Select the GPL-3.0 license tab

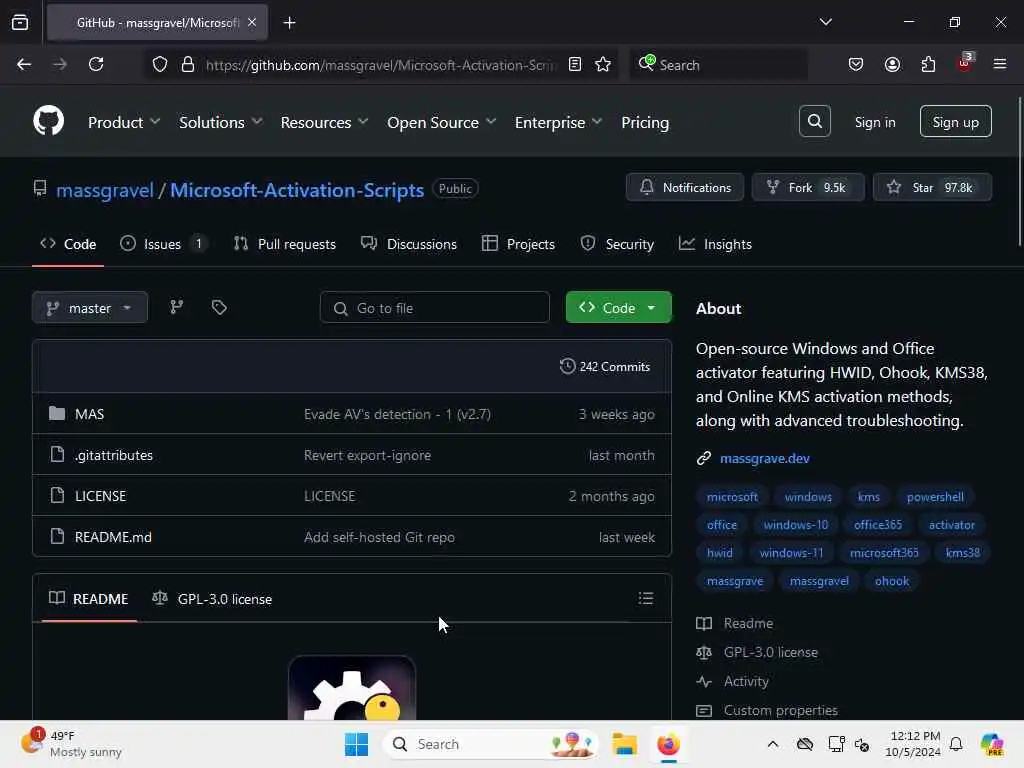point(212,598)
